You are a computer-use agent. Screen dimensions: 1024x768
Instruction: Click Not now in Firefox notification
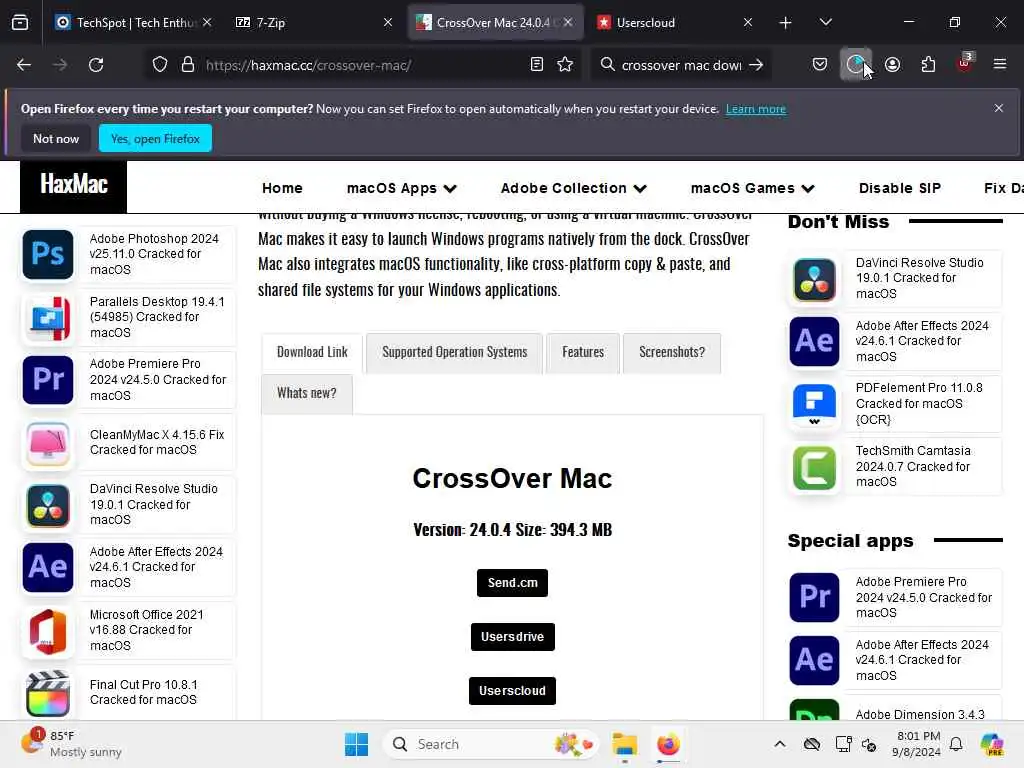coord(56,138)
